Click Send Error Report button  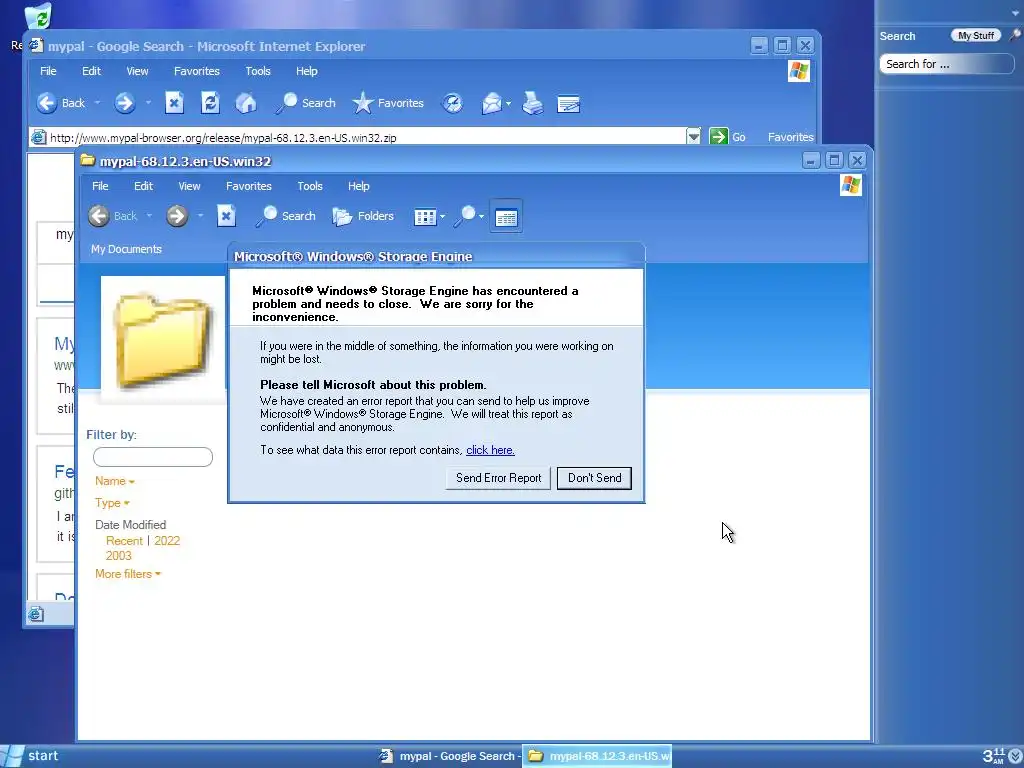pyautogui.click(x=498, y=478)
